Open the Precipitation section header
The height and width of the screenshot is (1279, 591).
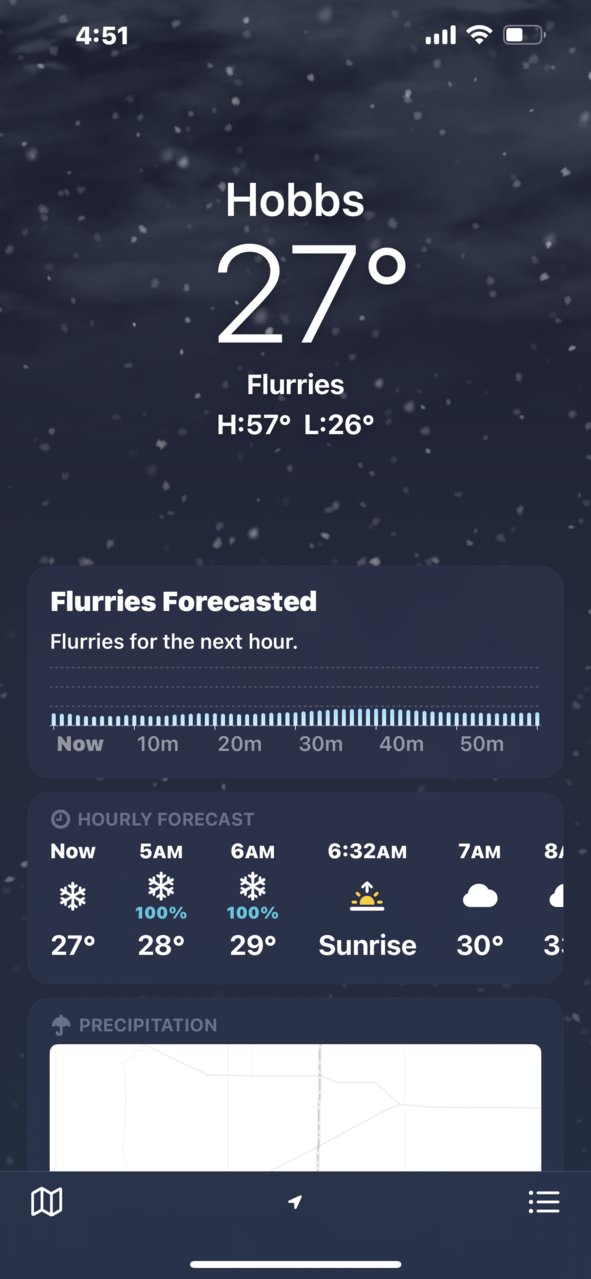tap(134, 1025)
